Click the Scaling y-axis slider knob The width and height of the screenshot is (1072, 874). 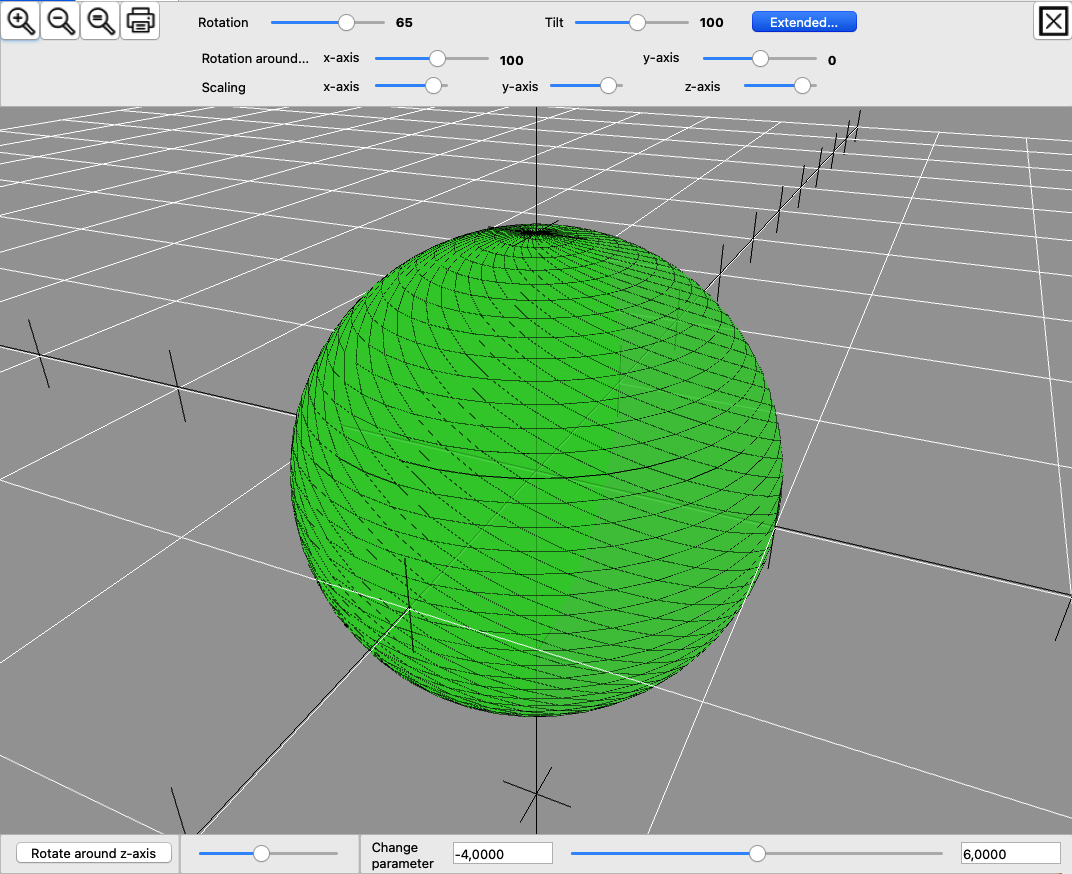[x=608, y=86]
